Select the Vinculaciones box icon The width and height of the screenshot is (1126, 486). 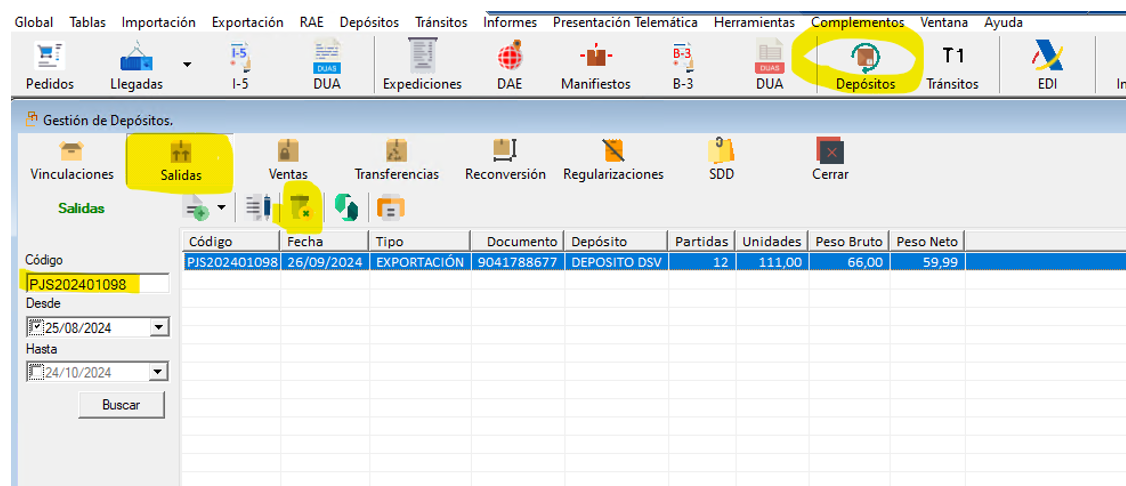pyautogui.click(x=72, y=152)
